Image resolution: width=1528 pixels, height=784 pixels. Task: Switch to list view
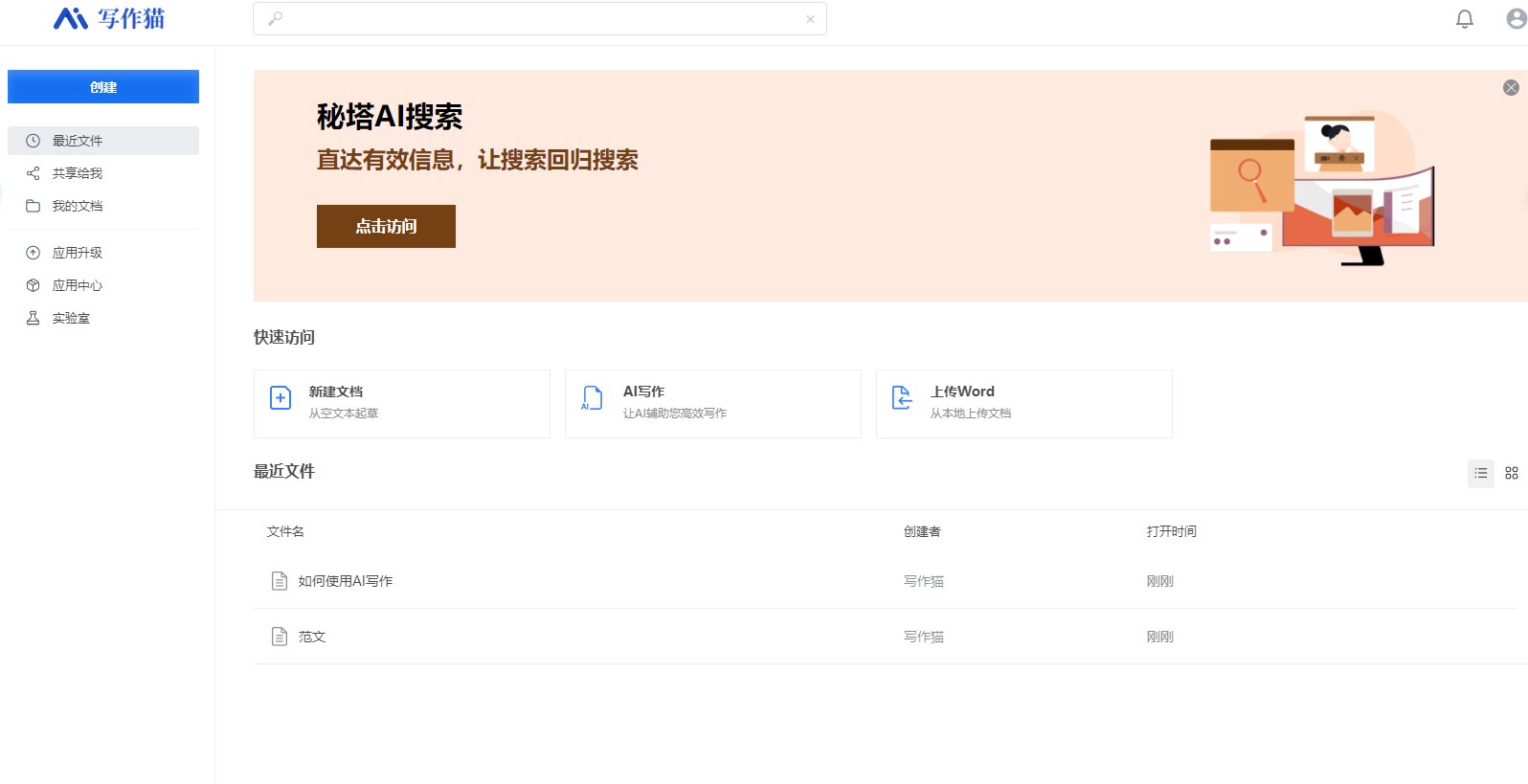pos(1481,473)
